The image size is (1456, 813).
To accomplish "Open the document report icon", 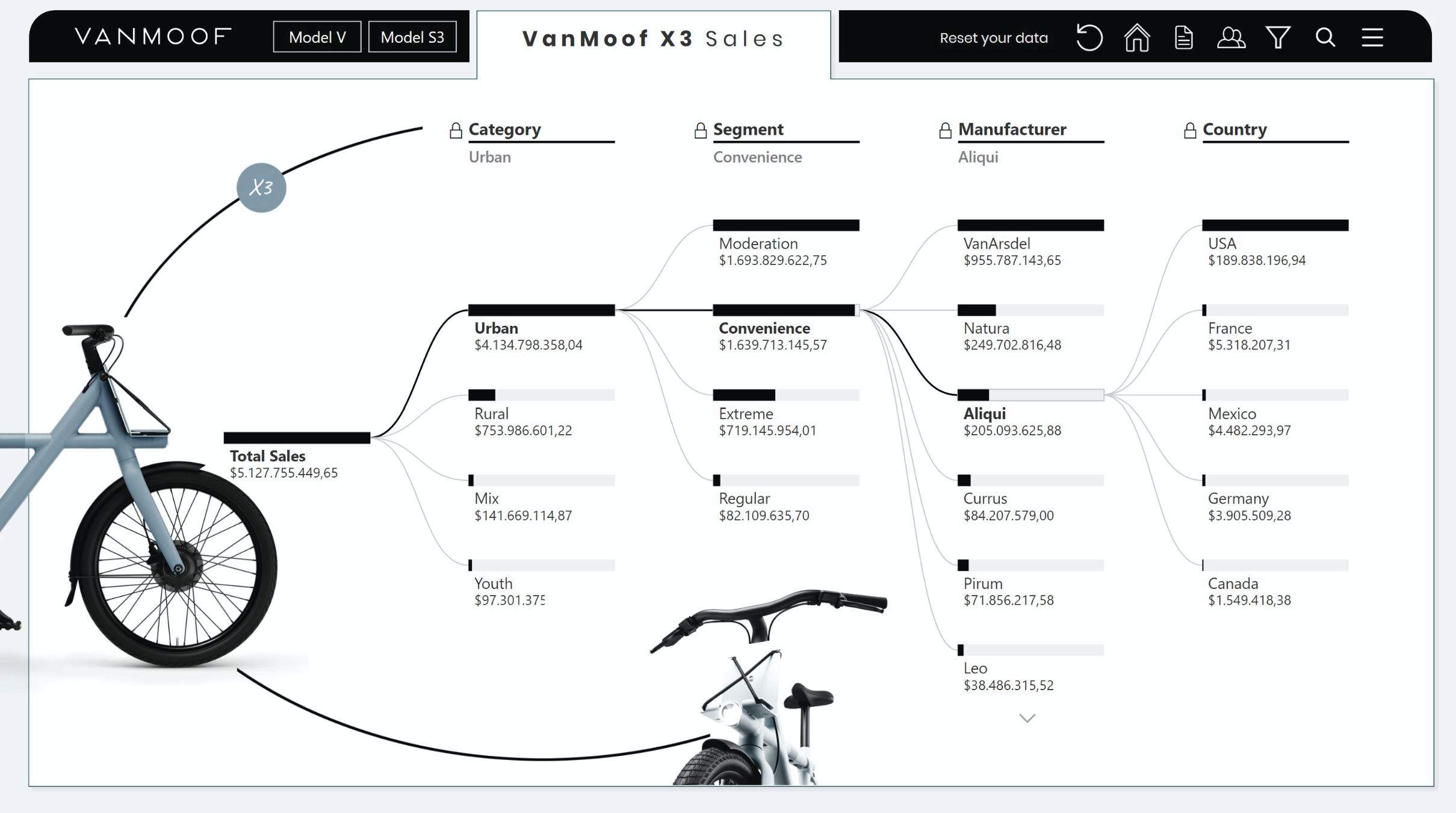I will pos(1183,37).
